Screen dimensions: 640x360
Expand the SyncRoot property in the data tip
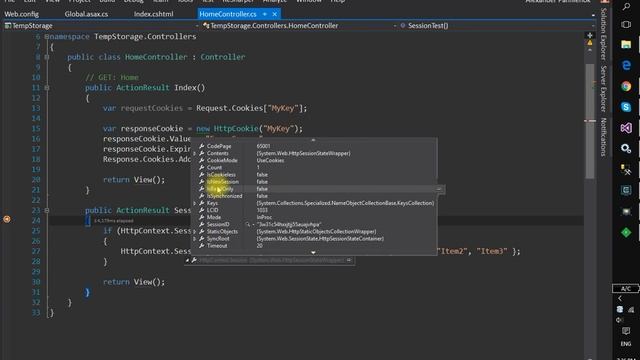(195, 239)
